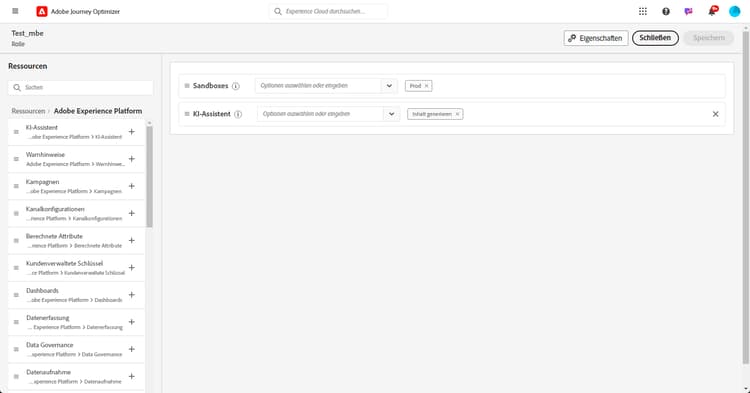
Task: Click the Speichern button
Action: (708, 38)
